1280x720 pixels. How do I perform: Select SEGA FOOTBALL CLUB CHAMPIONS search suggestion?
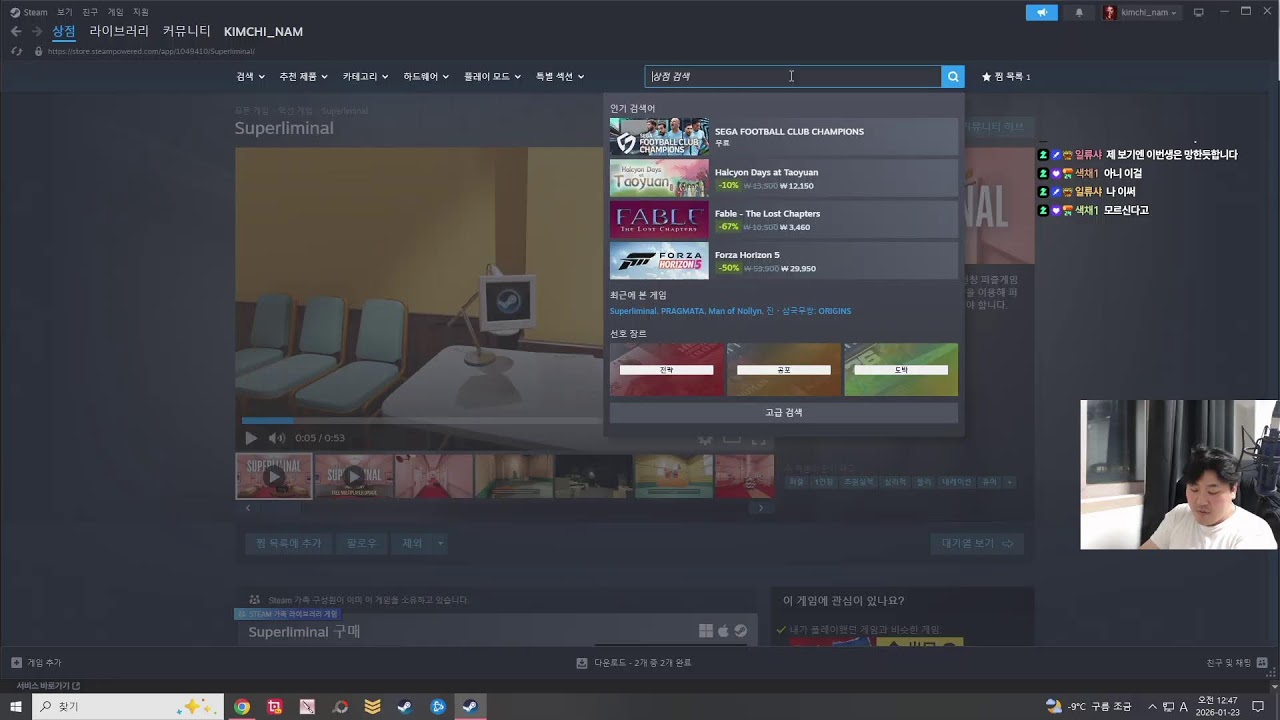(x=784, y=137)
